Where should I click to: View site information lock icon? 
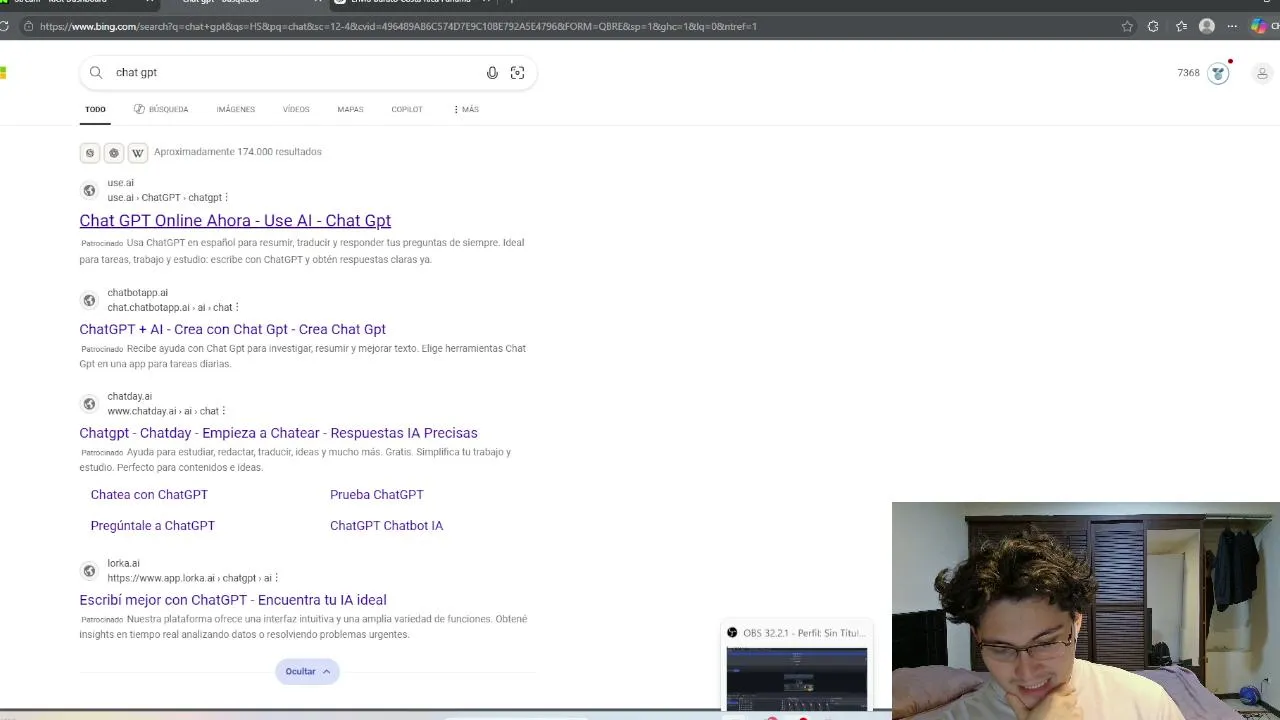28,26
